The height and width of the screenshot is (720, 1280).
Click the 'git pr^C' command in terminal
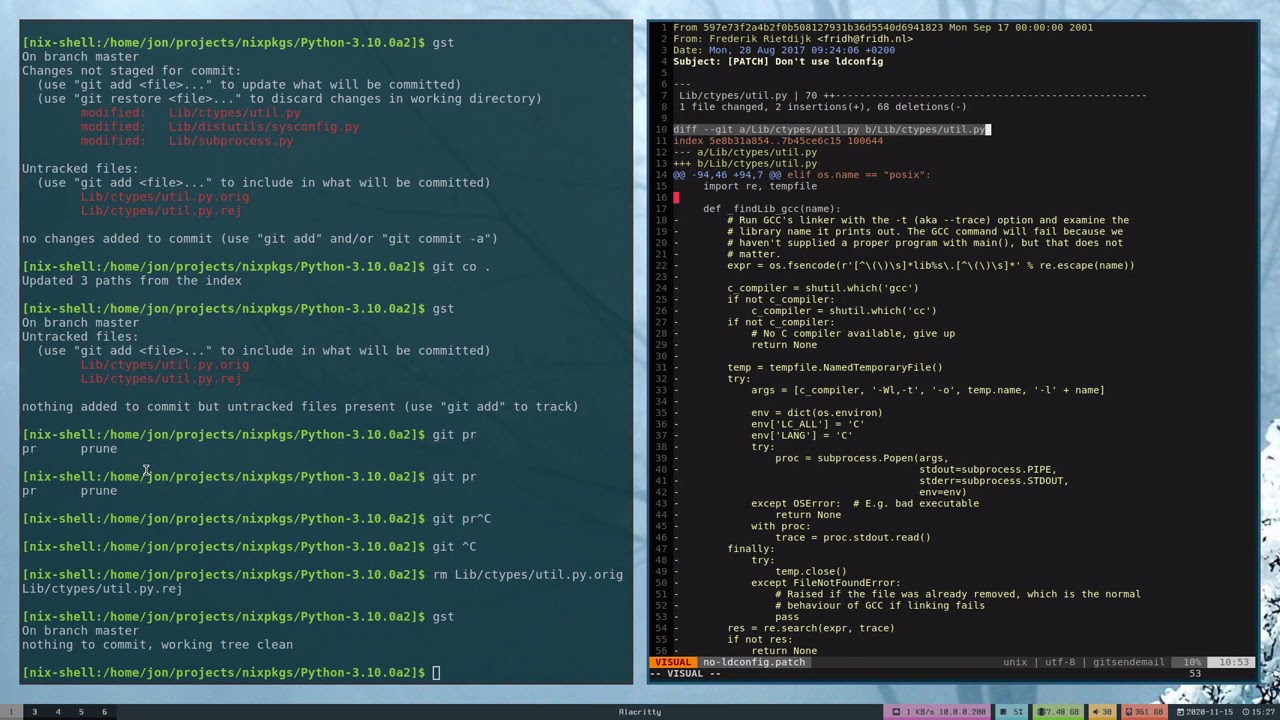tap(461, 518)
